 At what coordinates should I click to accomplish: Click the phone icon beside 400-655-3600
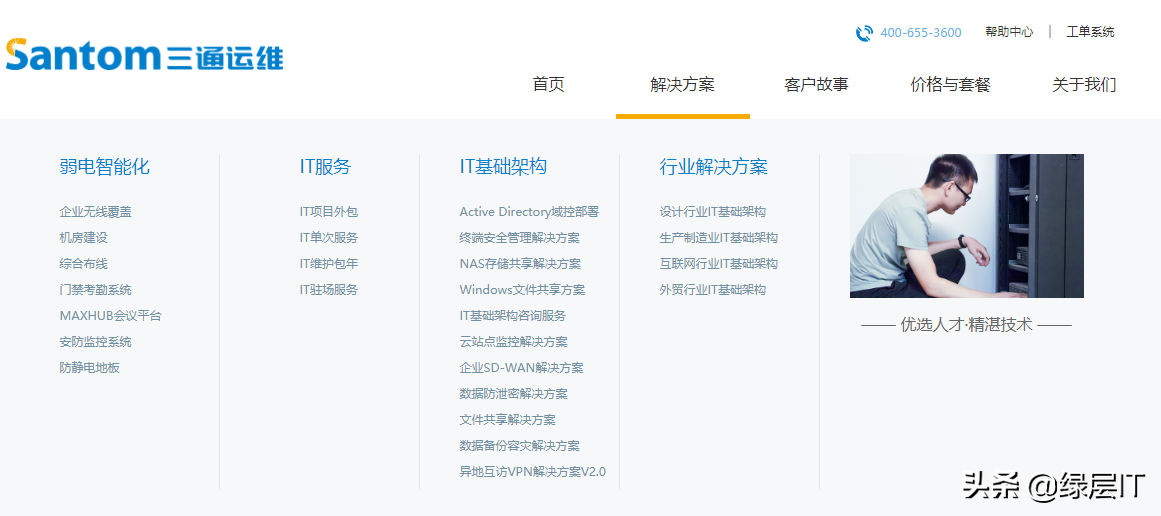(x=864, y=33)
